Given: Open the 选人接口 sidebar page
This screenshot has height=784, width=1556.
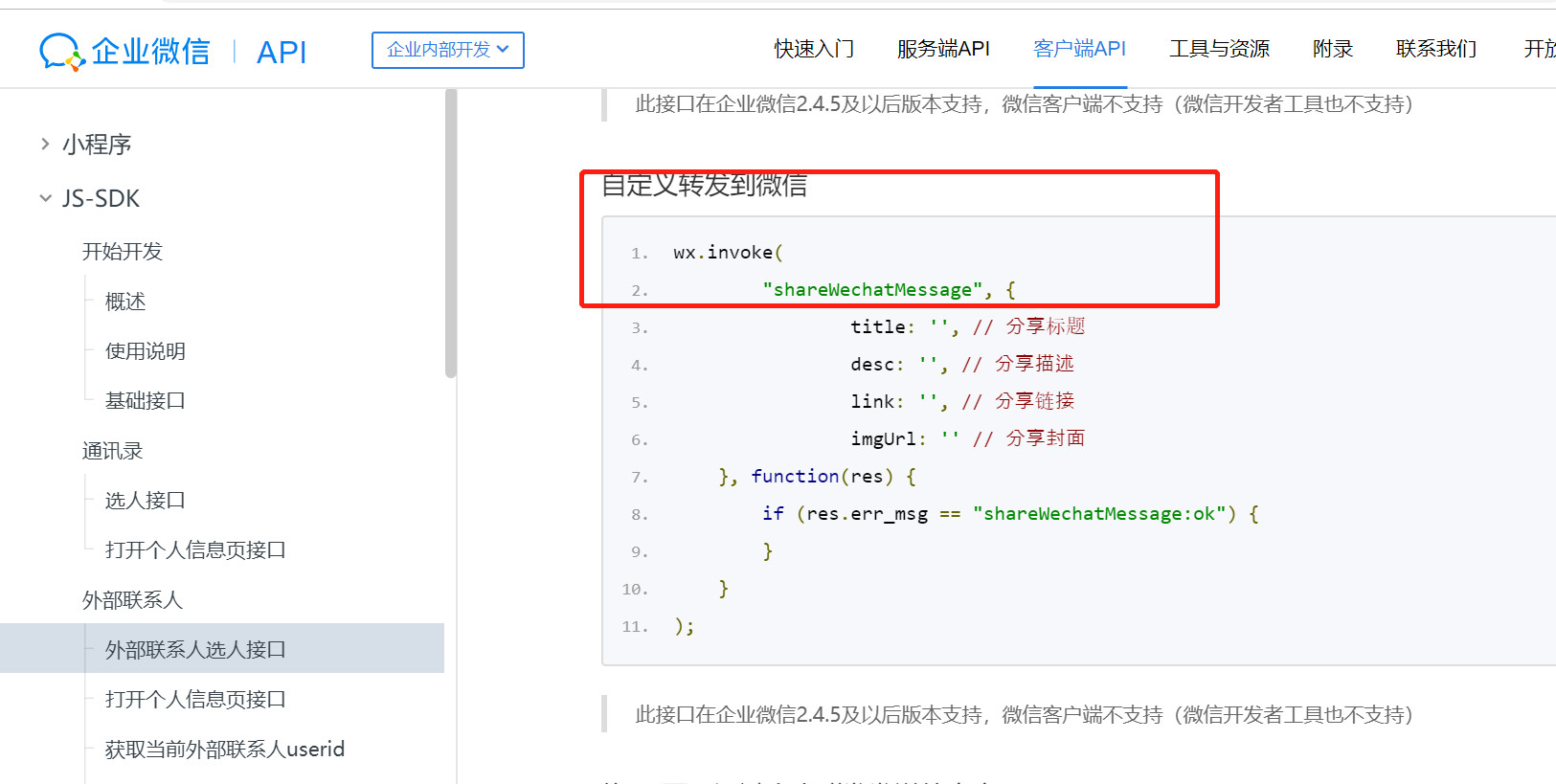Looking at the screenshot, I should [146, 501].
